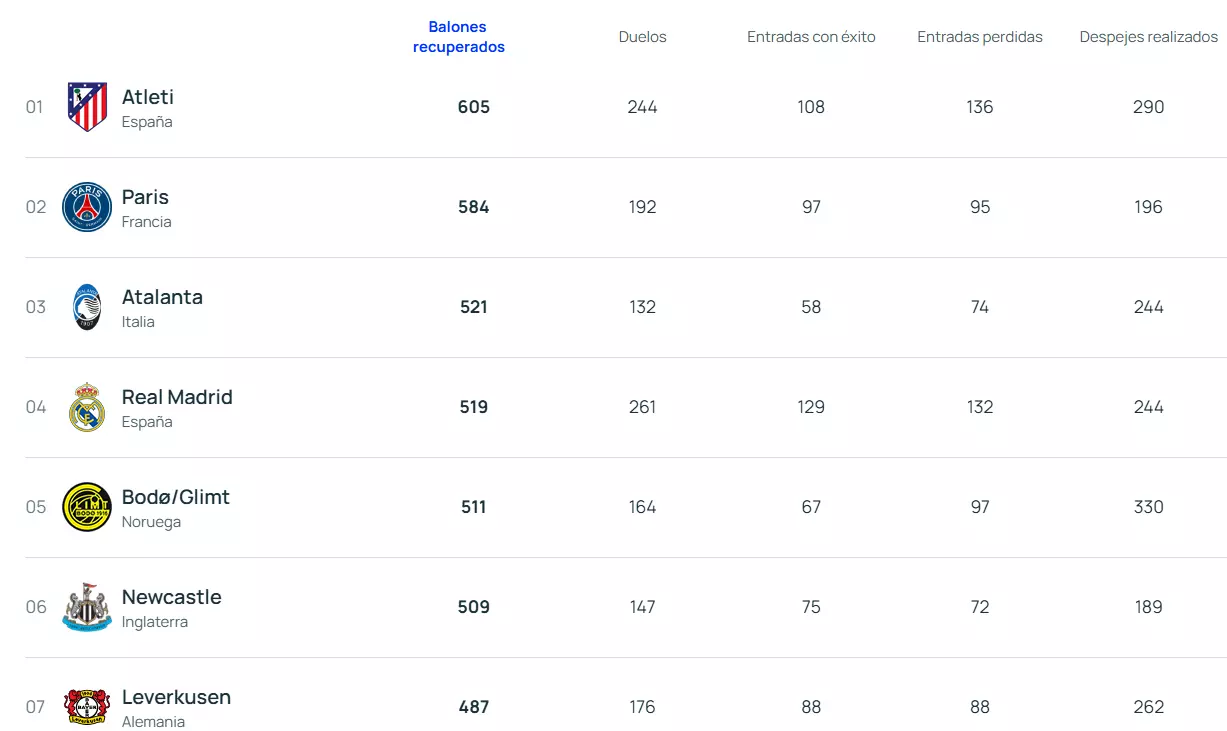Open the Leverkusen team name link

pyautogui.click(x=176, y=697)
